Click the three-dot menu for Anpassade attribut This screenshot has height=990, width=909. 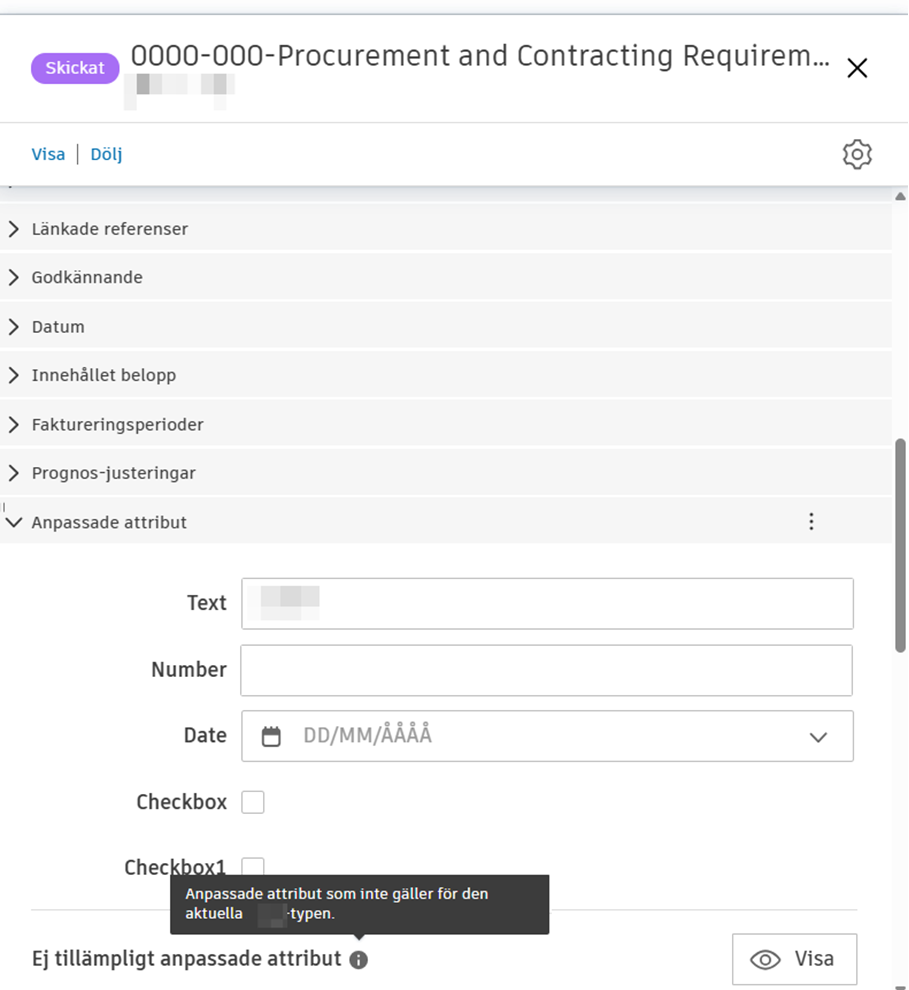811,521
